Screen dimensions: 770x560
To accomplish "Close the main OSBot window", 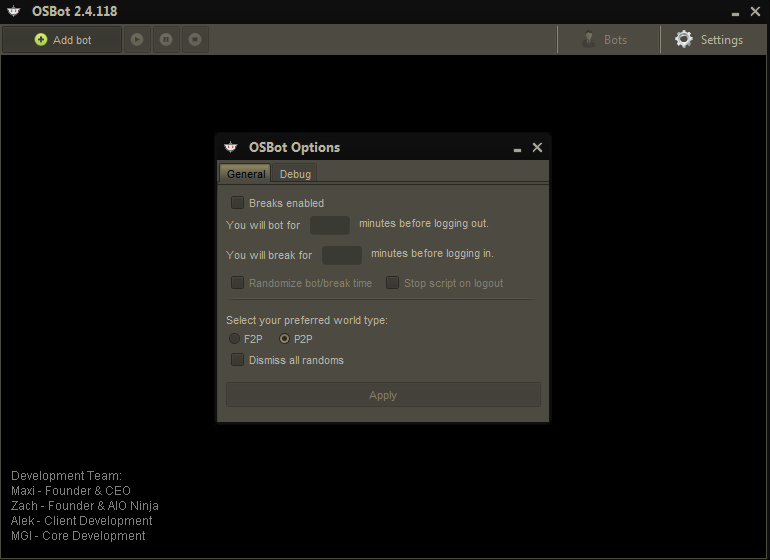I will coord(755,11).
